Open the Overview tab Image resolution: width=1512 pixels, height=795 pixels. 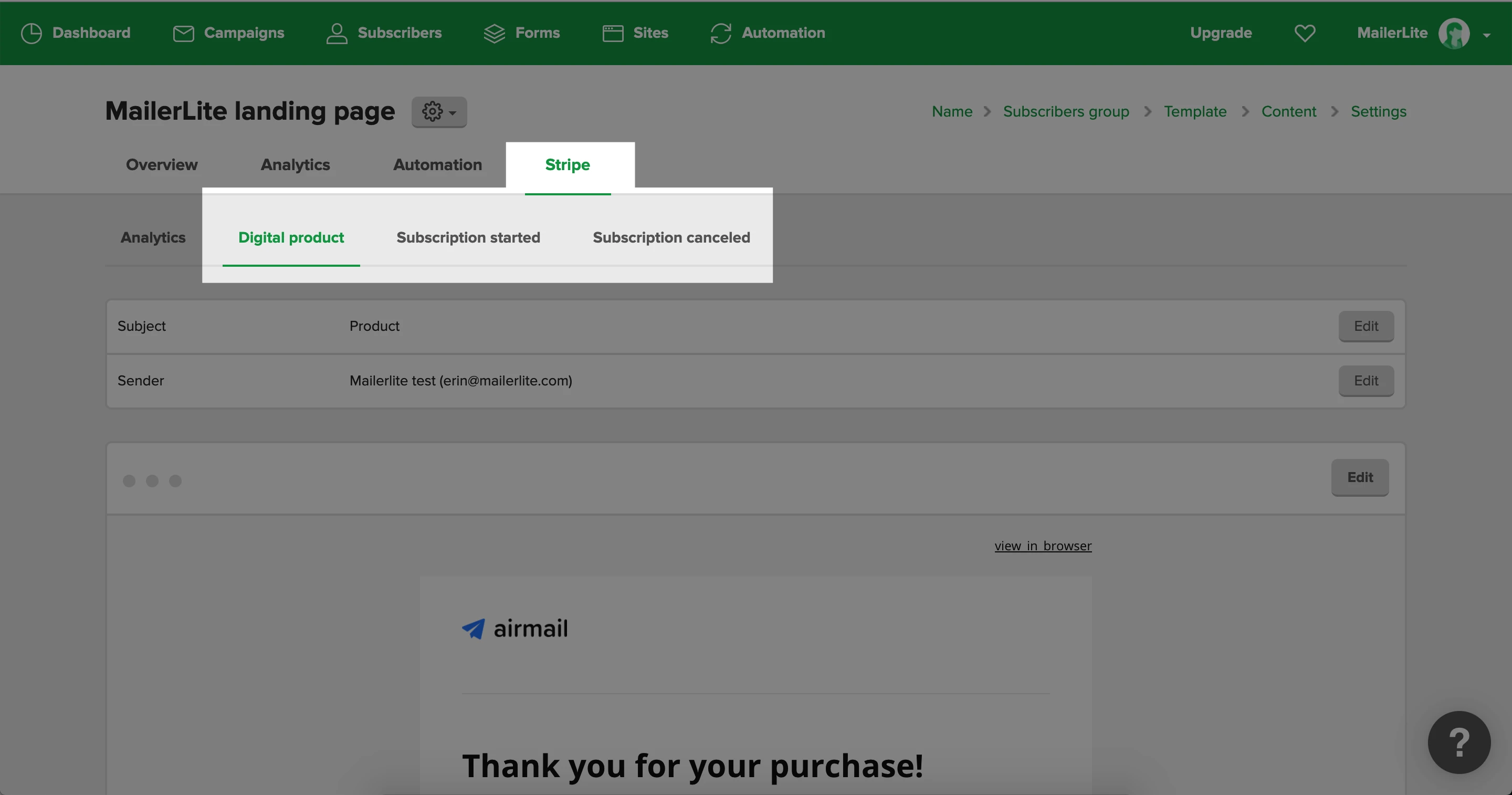pyautogui.click(x=161, y=165)
